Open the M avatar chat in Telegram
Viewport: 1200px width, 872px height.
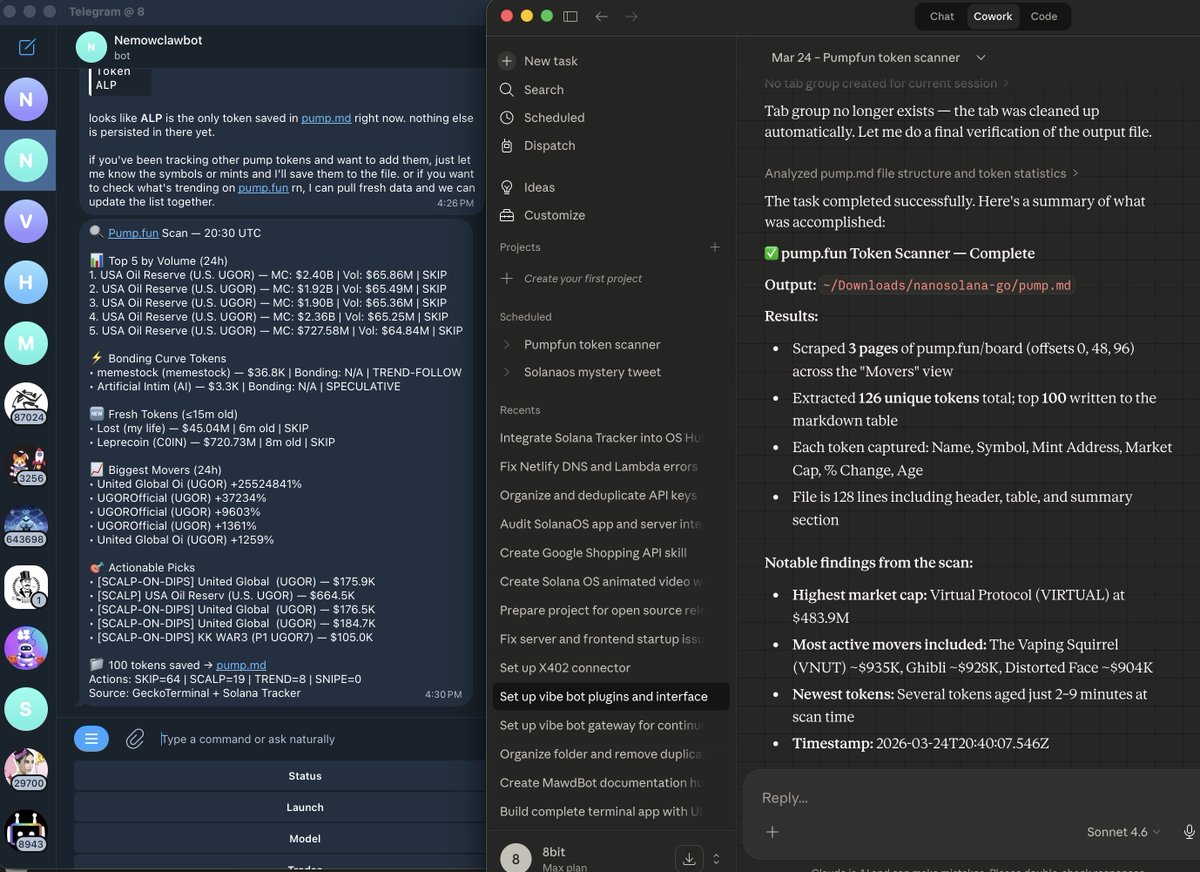(26, 344)
